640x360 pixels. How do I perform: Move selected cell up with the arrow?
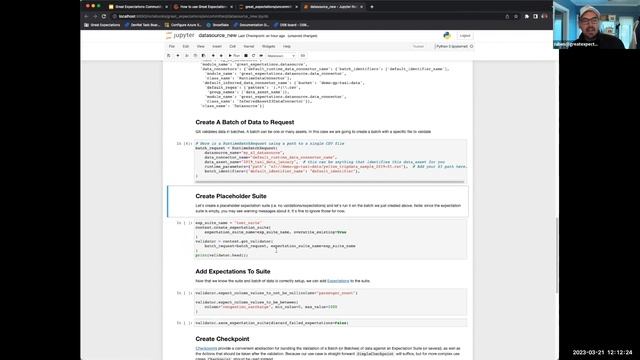[x=213, y=56]
